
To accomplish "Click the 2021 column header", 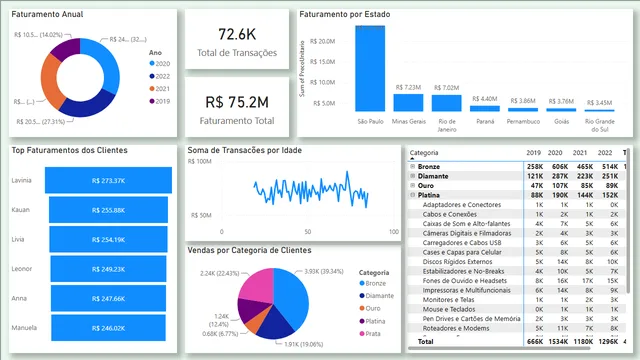I will tap(580, 153).
